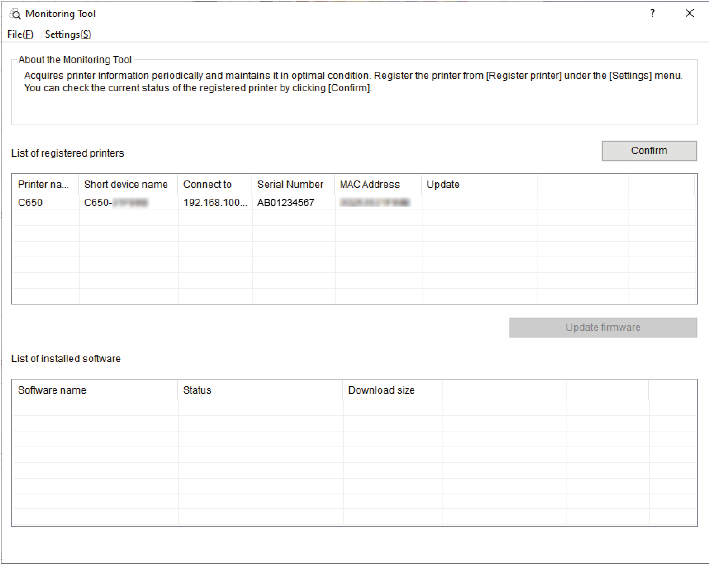Click the MAC Address column header
The image size is (709, 564).
tap(369, 185)
